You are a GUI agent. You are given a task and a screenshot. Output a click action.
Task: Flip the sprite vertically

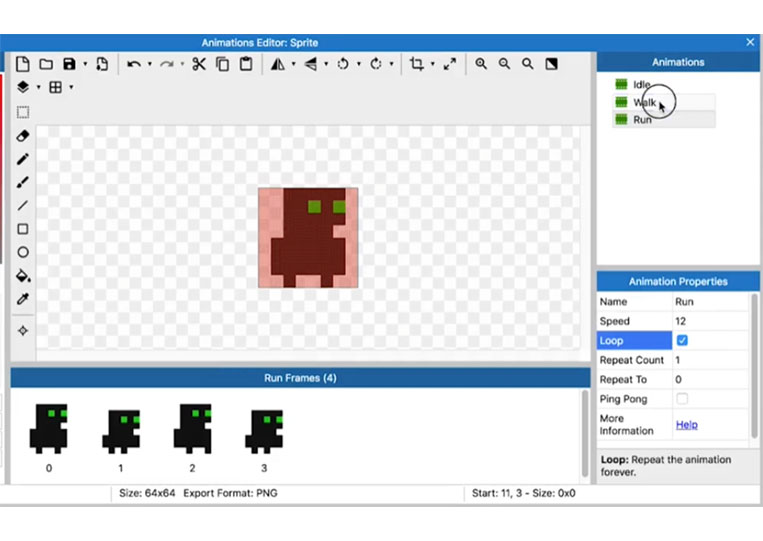coord(310,64)
